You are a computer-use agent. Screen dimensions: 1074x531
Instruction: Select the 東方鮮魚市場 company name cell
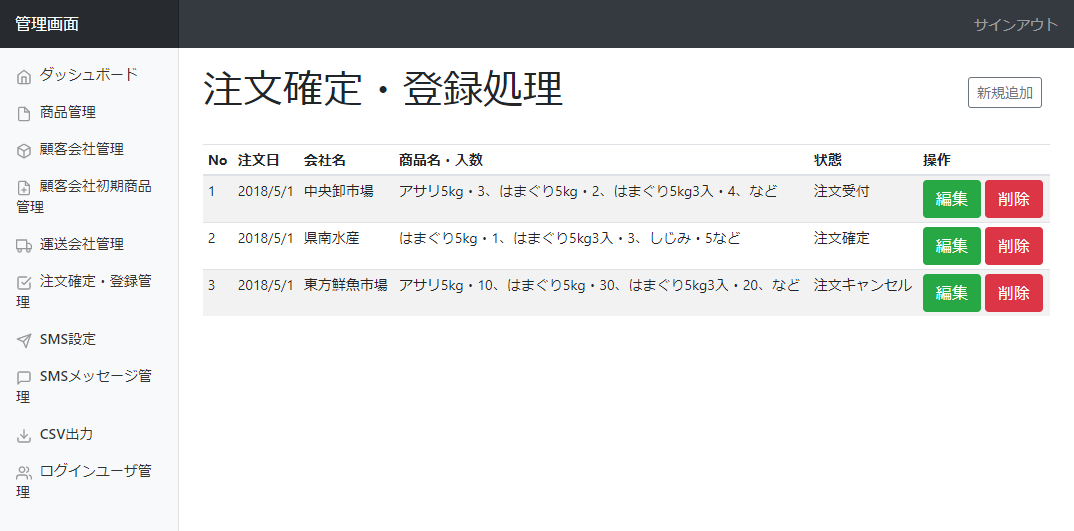(346, 286)
